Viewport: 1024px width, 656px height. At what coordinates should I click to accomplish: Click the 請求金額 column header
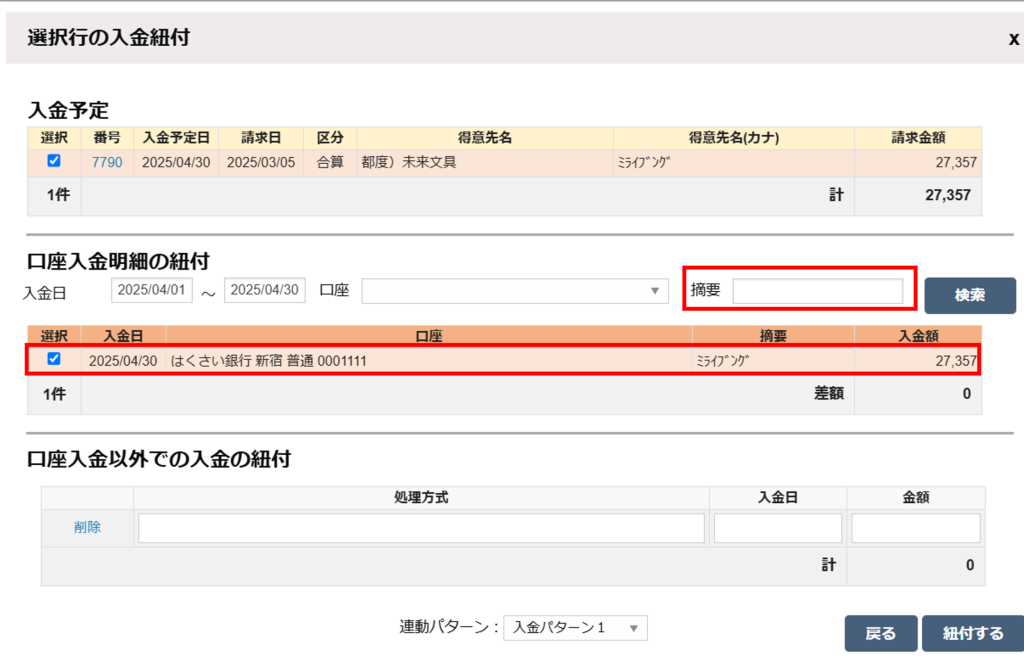click(918, 138)
